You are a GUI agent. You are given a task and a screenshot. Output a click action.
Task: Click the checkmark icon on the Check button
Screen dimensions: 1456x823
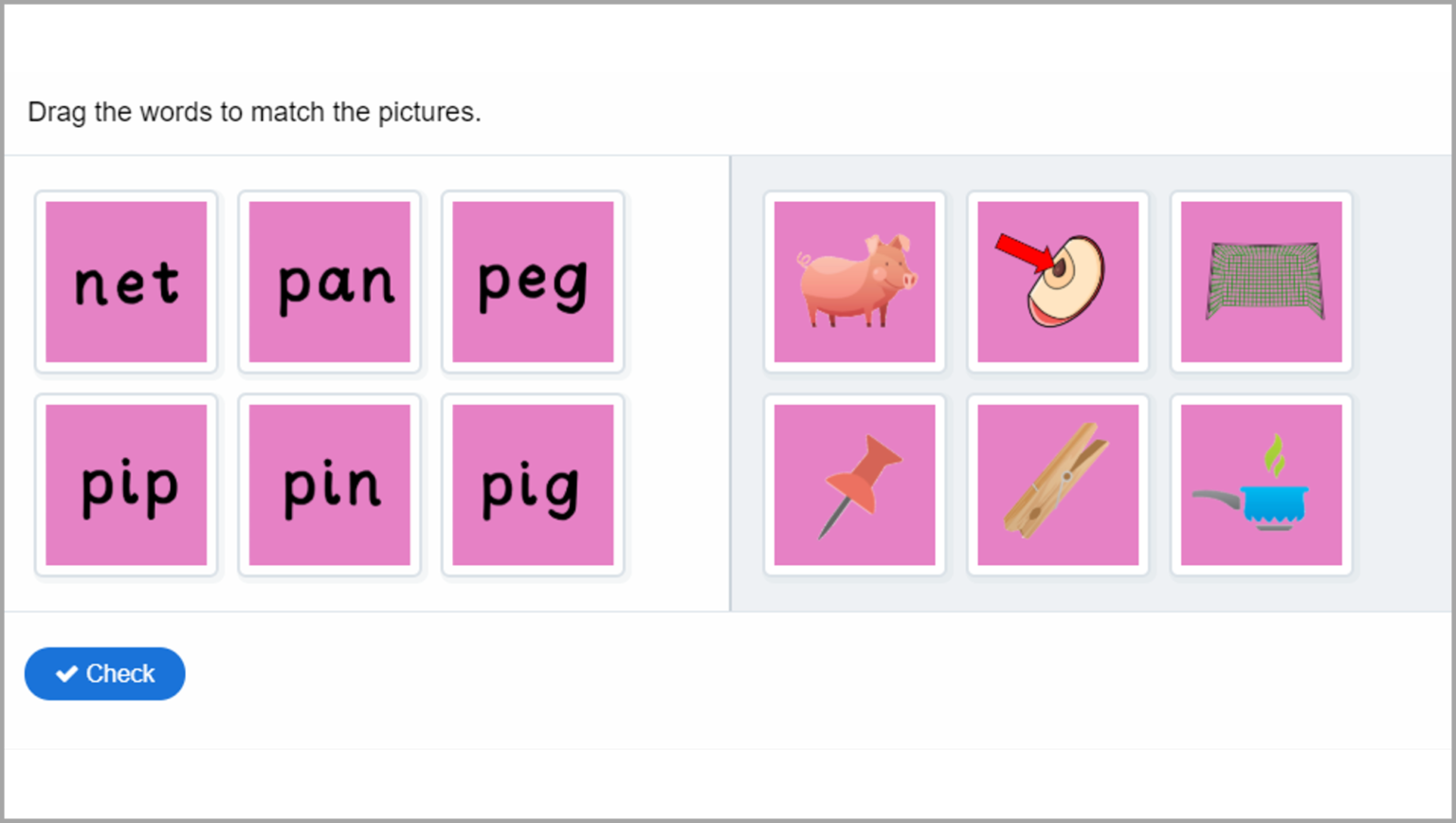[65, 673]
